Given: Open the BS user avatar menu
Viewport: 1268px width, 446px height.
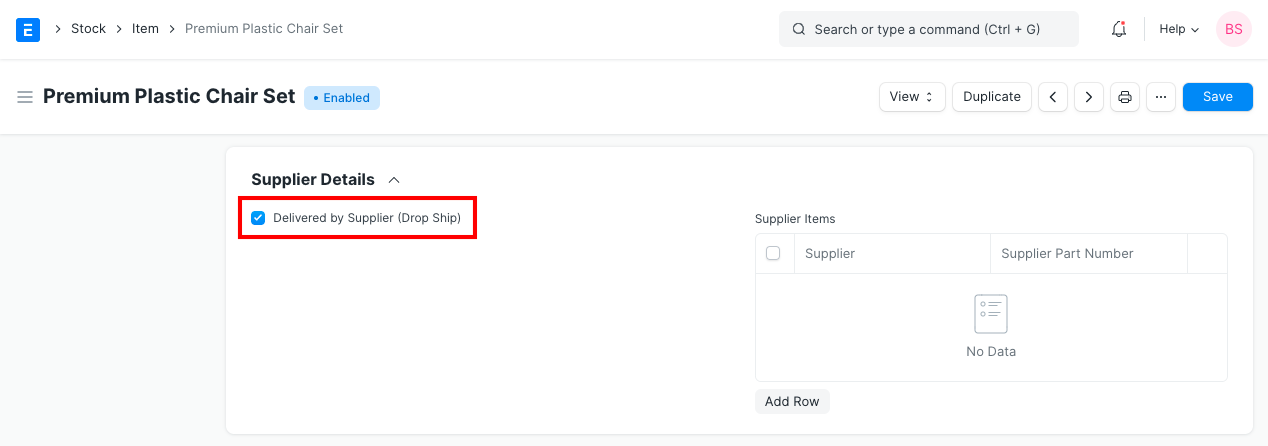Looking at the screenshot, I should pos(1233,29).
